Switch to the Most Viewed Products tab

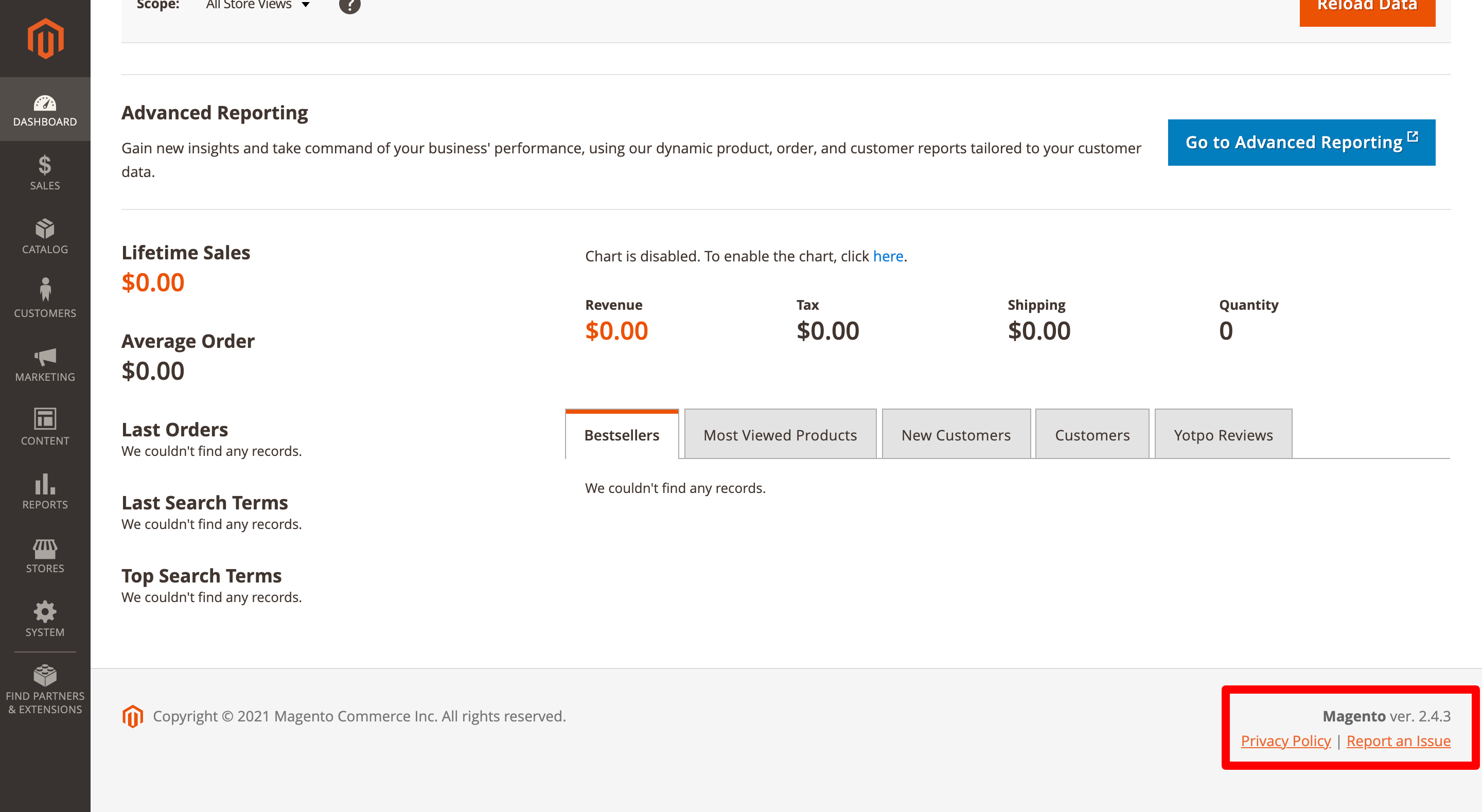780,435
